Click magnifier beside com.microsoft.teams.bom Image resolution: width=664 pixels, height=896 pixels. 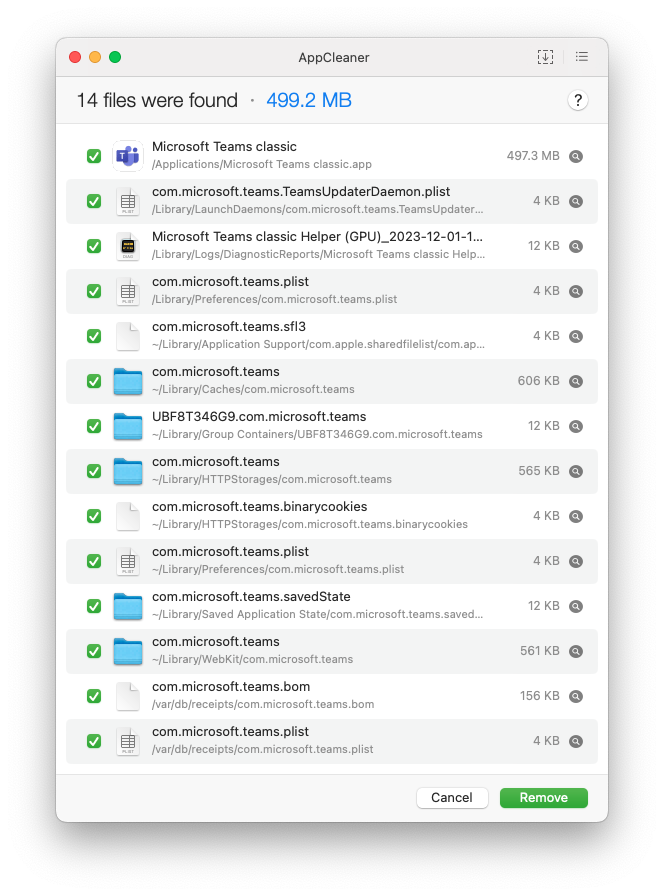click(x=576, y=696)
